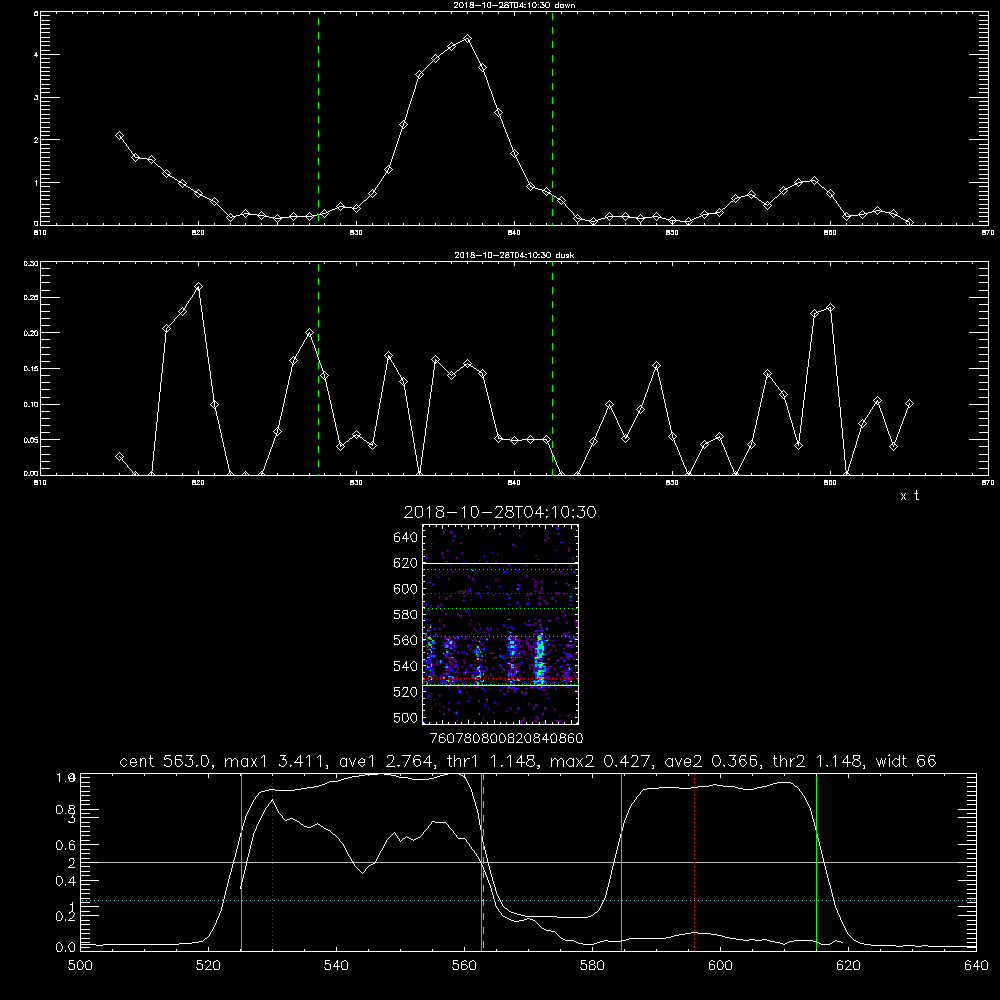This screenshot has width=1000, height=1000.
Task: Click the '520' tick label on bottom plot x-axis
Action: point(208,966)
